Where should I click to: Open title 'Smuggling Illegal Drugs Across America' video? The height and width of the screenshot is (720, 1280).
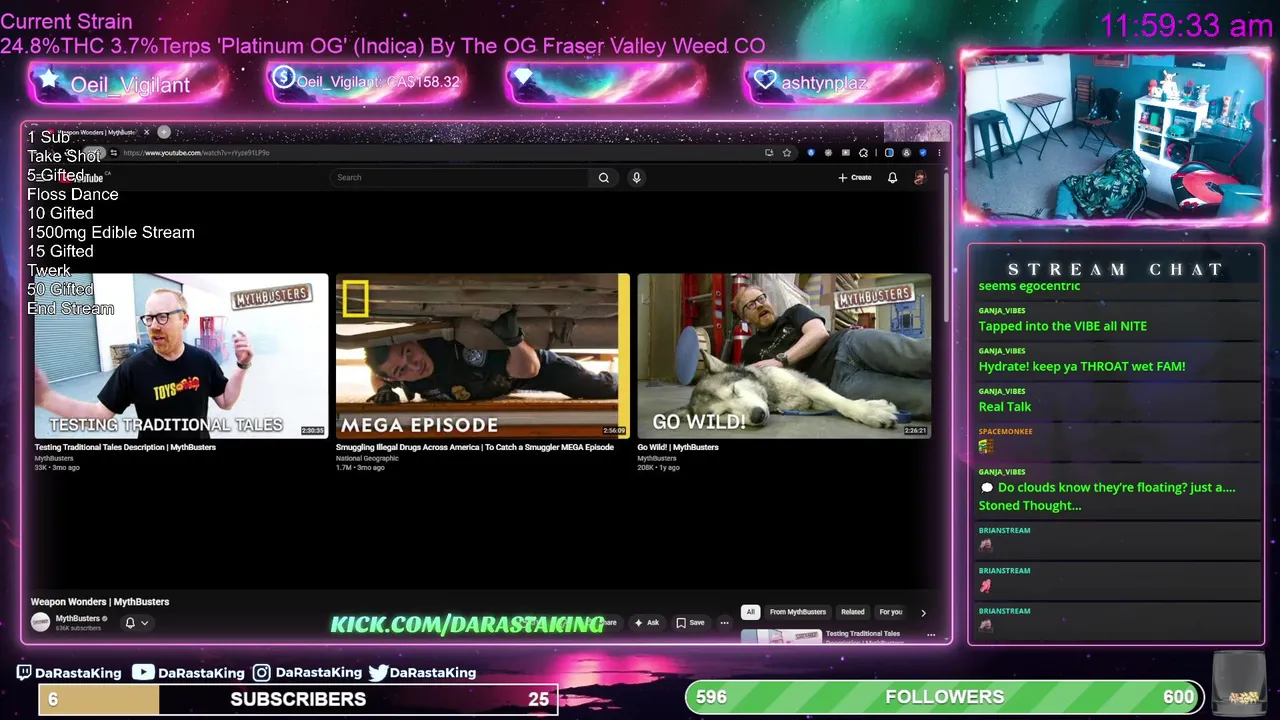475,447
